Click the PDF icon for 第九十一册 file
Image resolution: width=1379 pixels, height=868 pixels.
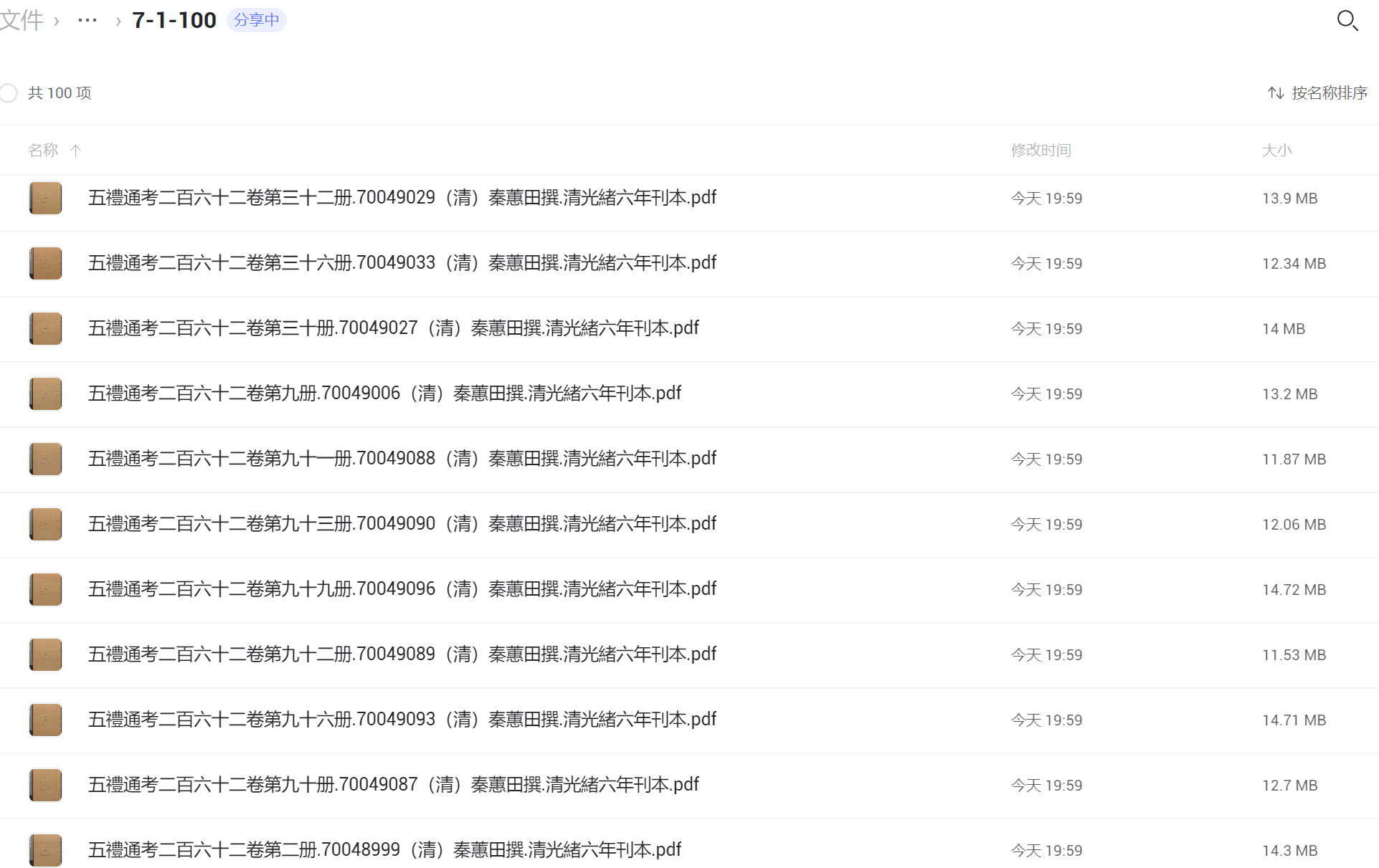45,459
